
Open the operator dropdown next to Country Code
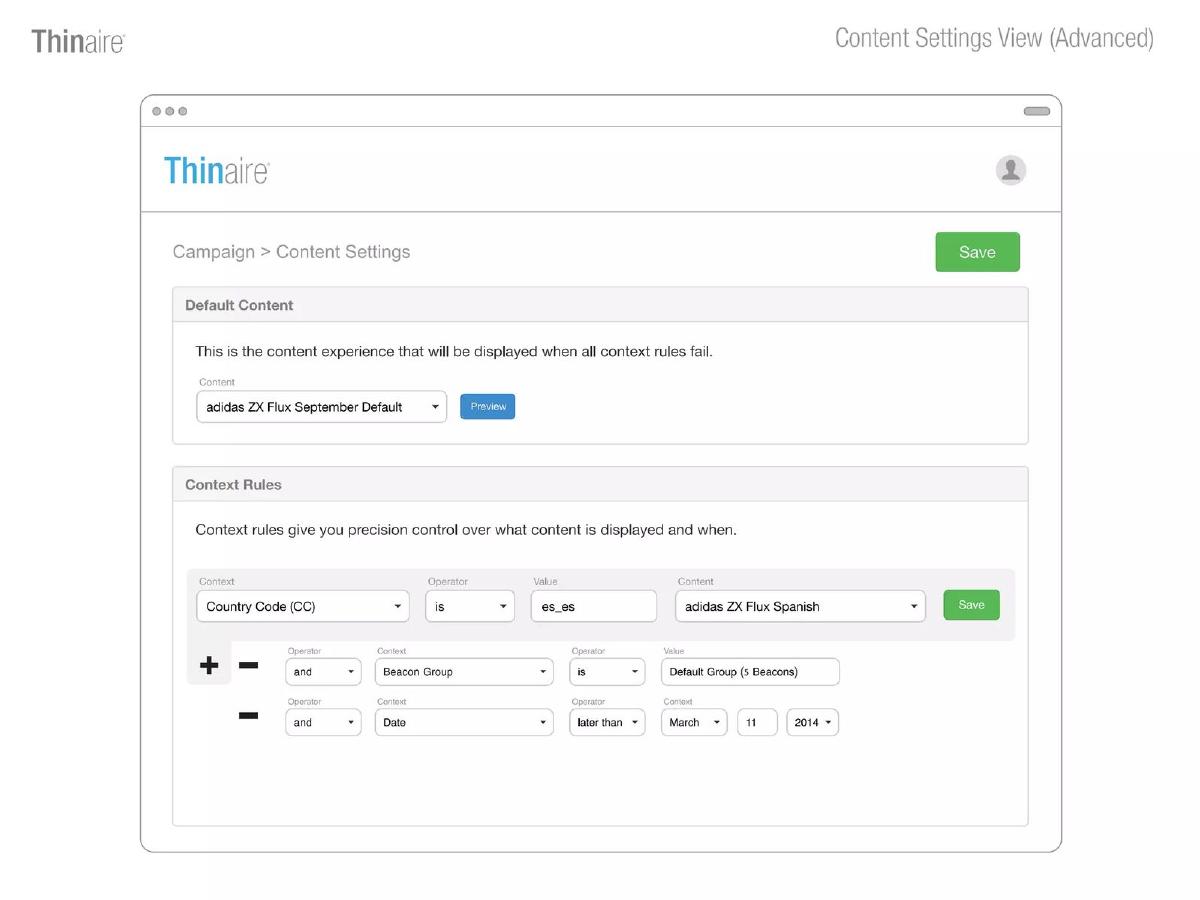(x=470, y=606)
